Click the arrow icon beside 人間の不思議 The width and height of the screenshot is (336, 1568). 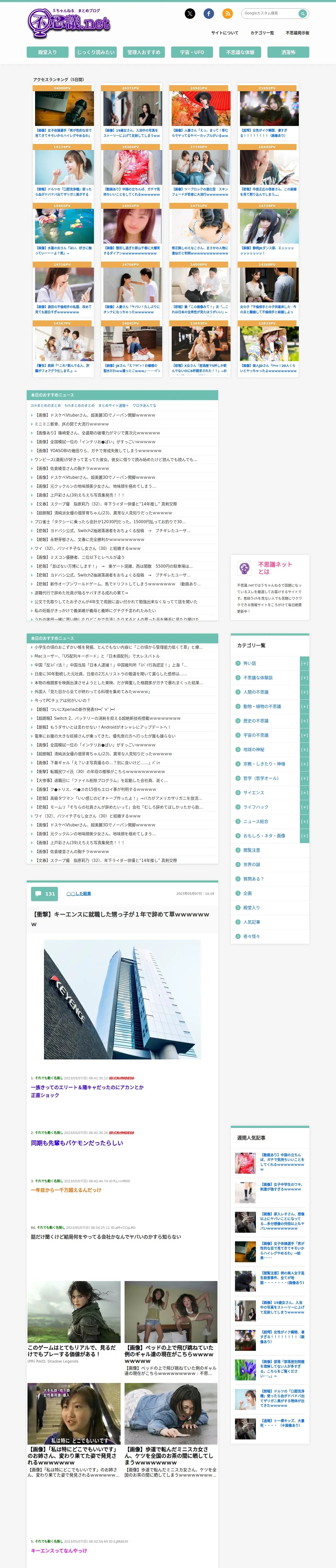point(238,692)
